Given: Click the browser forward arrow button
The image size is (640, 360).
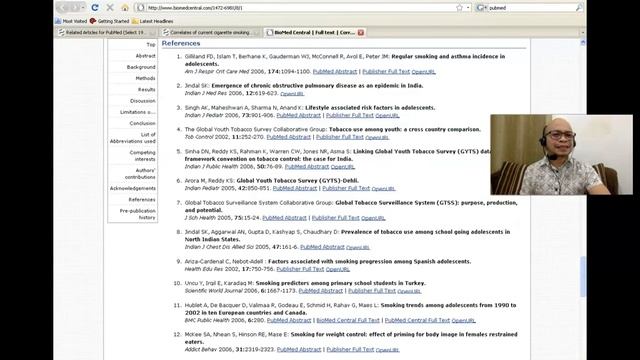Looking at the screenshot, I should point(75,7).
